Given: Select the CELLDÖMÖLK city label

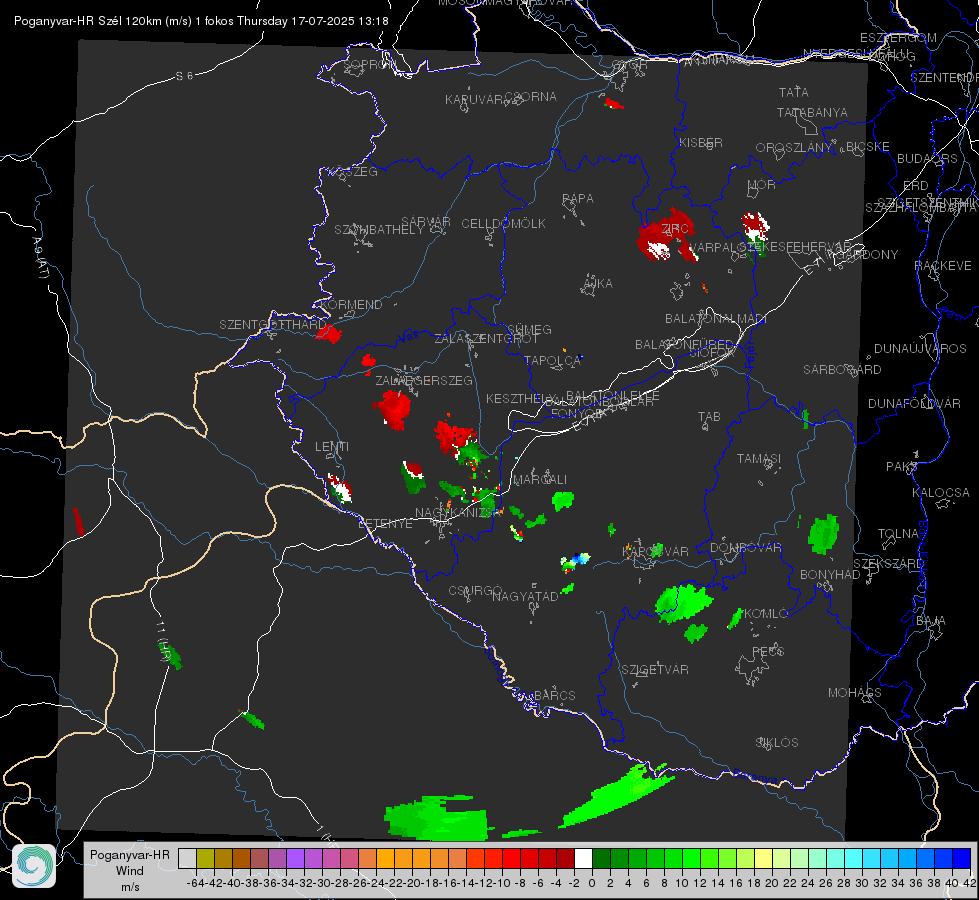Looking at the screenshot, I should pyautogui.click(x=504, y=224).
